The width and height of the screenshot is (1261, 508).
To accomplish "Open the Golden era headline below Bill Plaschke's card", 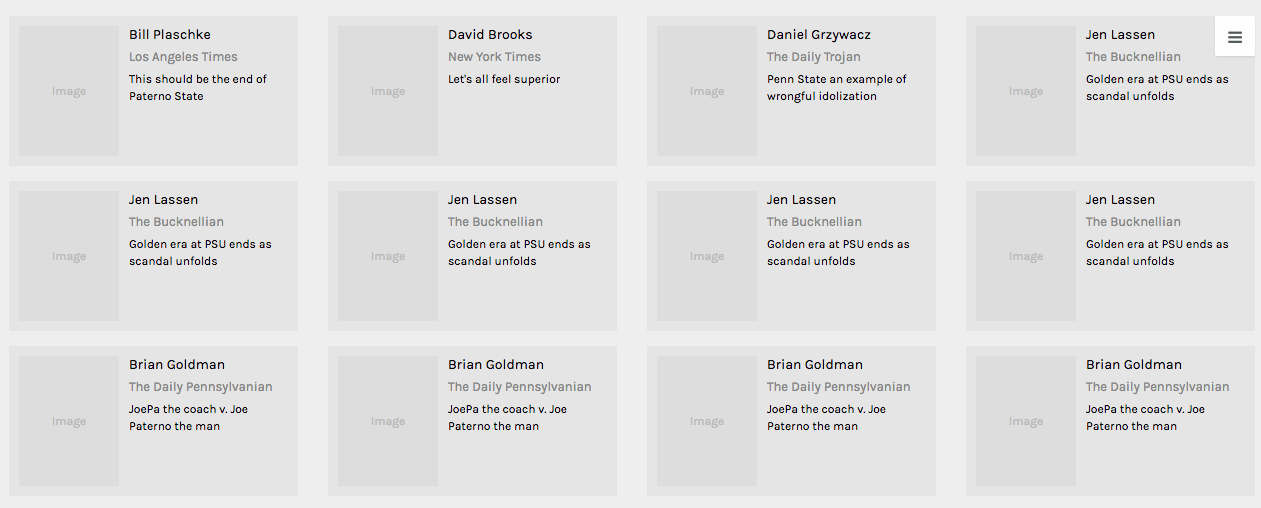I will click(x=200, y=252).
